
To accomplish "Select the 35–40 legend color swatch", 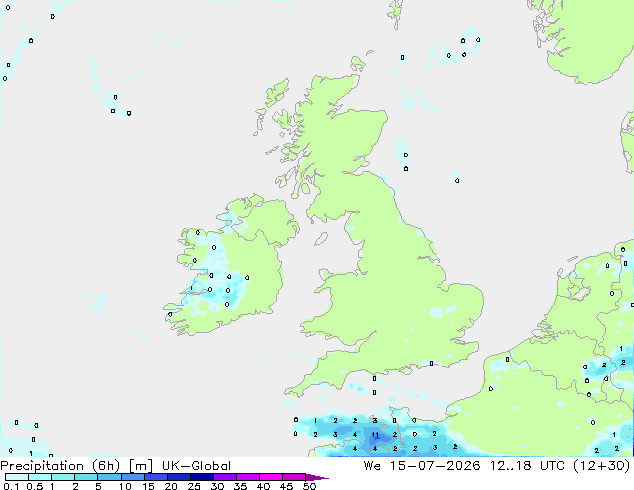I will [247, 477].
